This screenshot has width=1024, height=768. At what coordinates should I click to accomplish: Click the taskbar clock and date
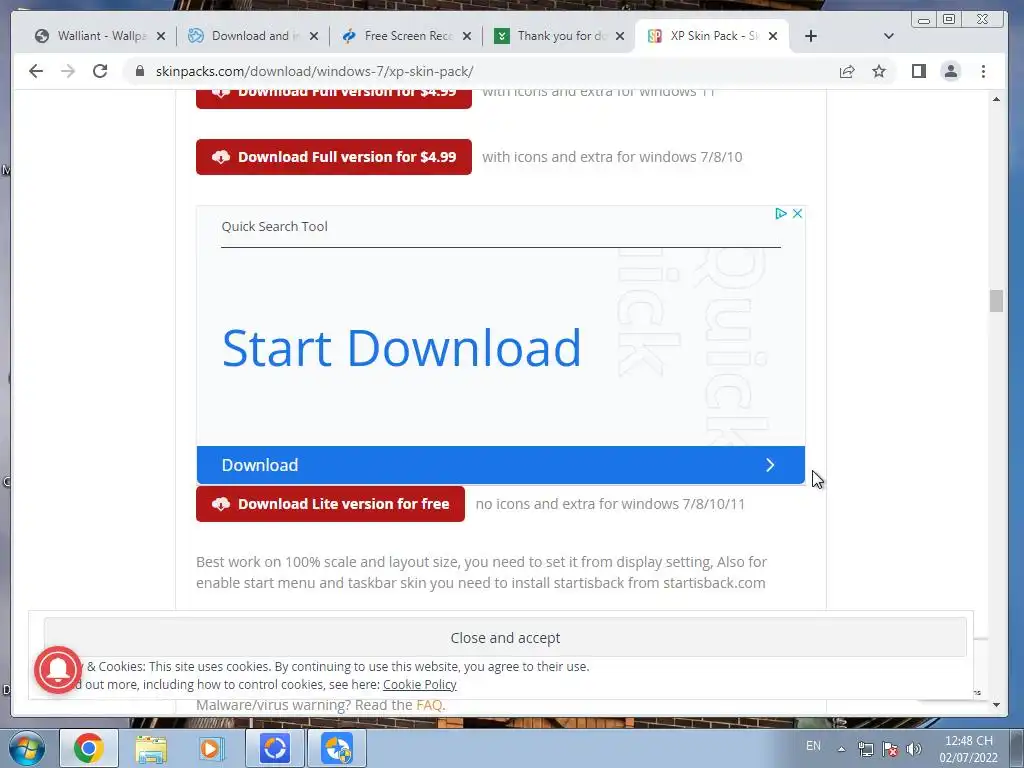click(x=968, y=749)
